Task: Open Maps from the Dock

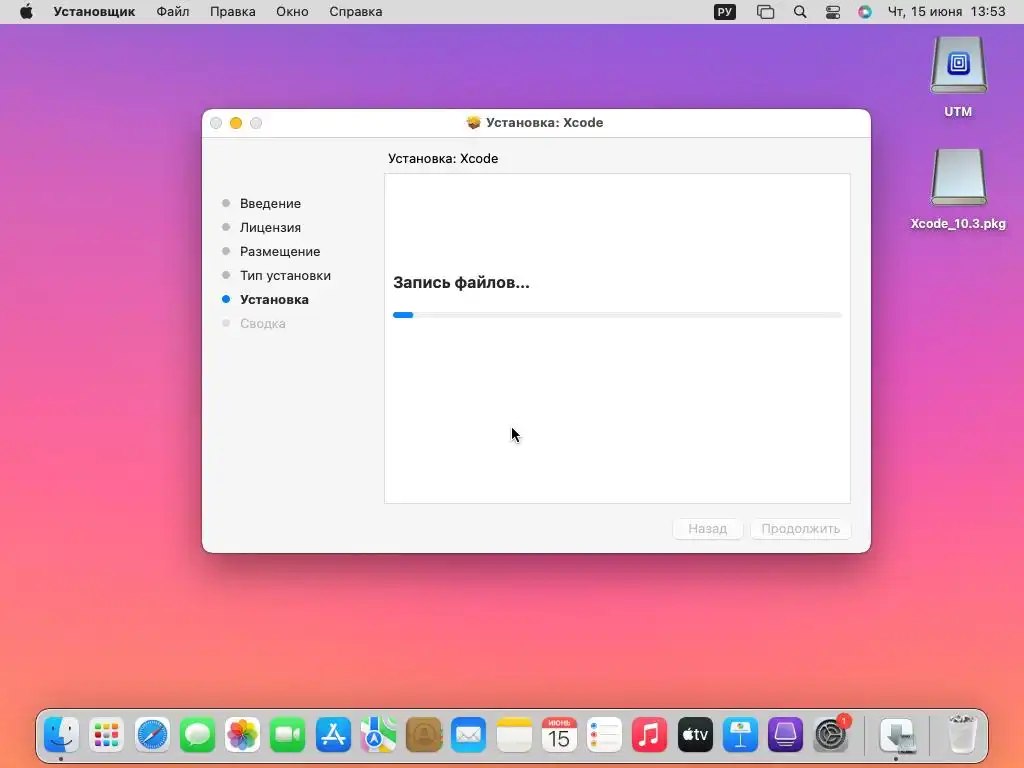Action: coord(378,735)
